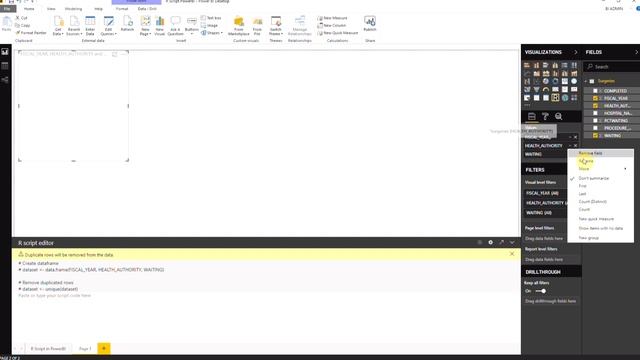640x360 pixels.
Task: Add a new page with plus button
Action: pyautogui.click(x=104, y=348)
